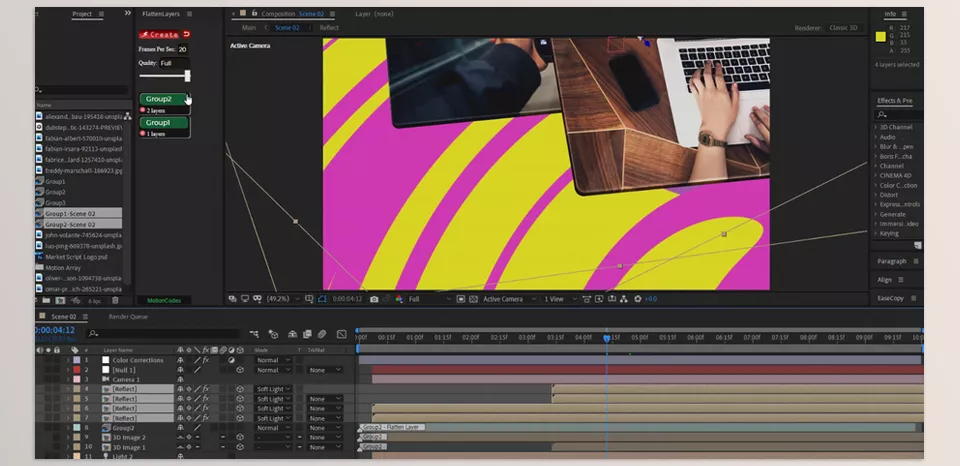This screenshot has height=466, width=960.
Task: Switch to the Reflect composition tab
Action: click(x=329, y=28)
